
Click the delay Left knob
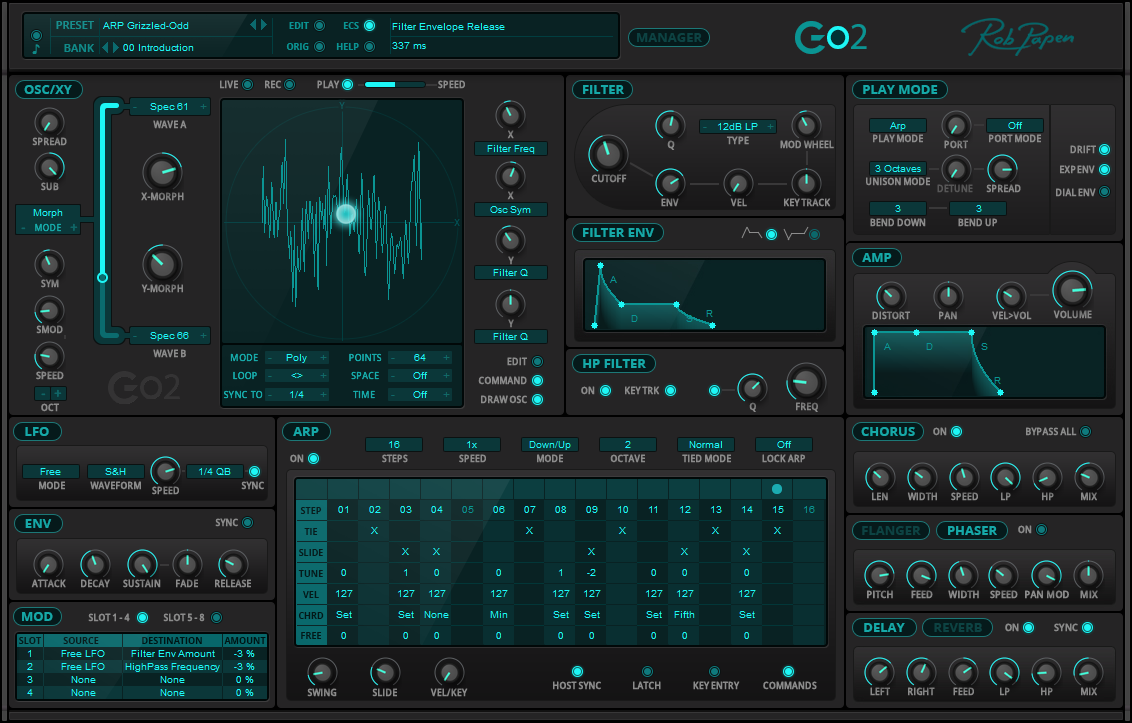(x=879, y=672)
